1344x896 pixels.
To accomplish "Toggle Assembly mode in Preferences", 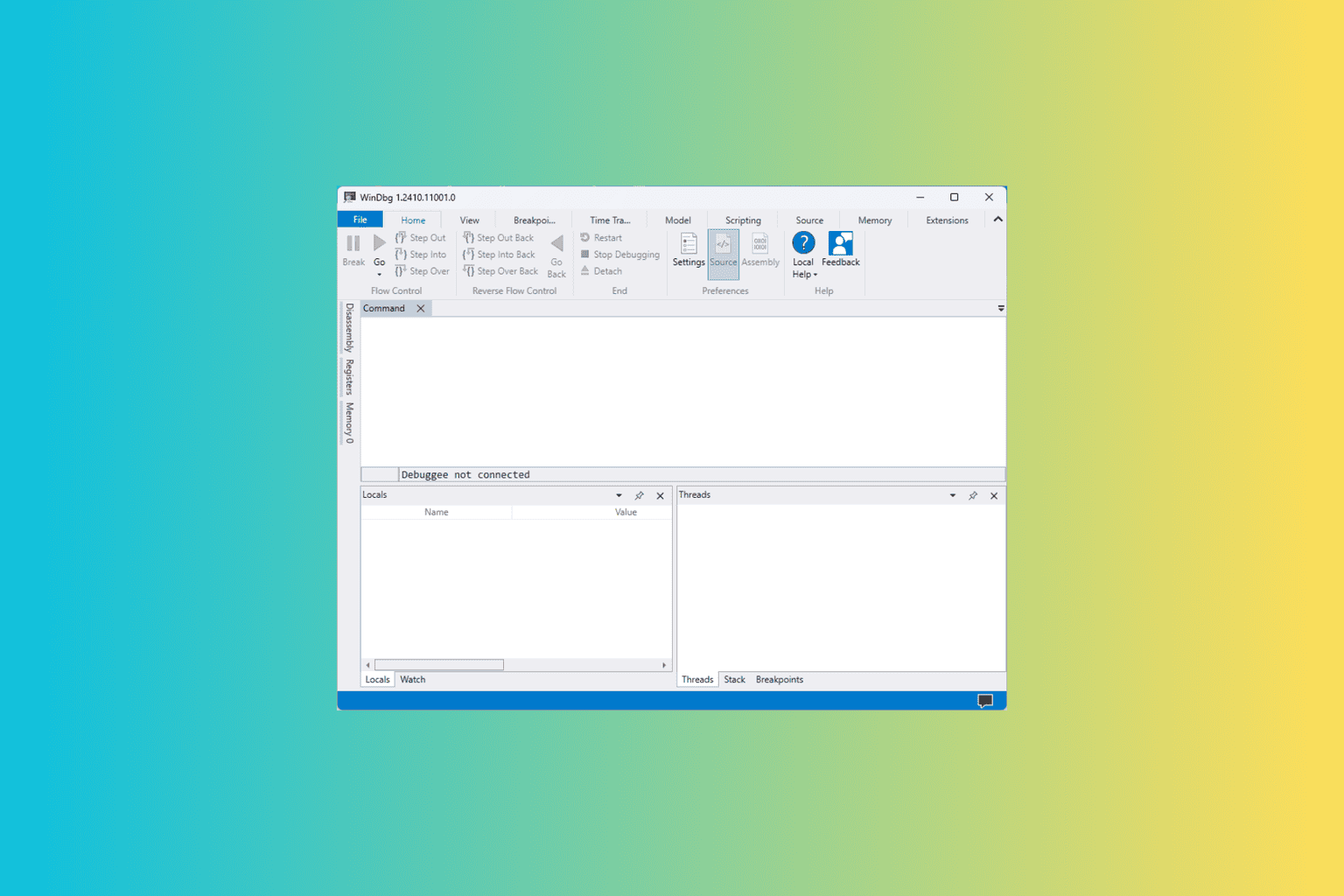I will tap(759, 250).
